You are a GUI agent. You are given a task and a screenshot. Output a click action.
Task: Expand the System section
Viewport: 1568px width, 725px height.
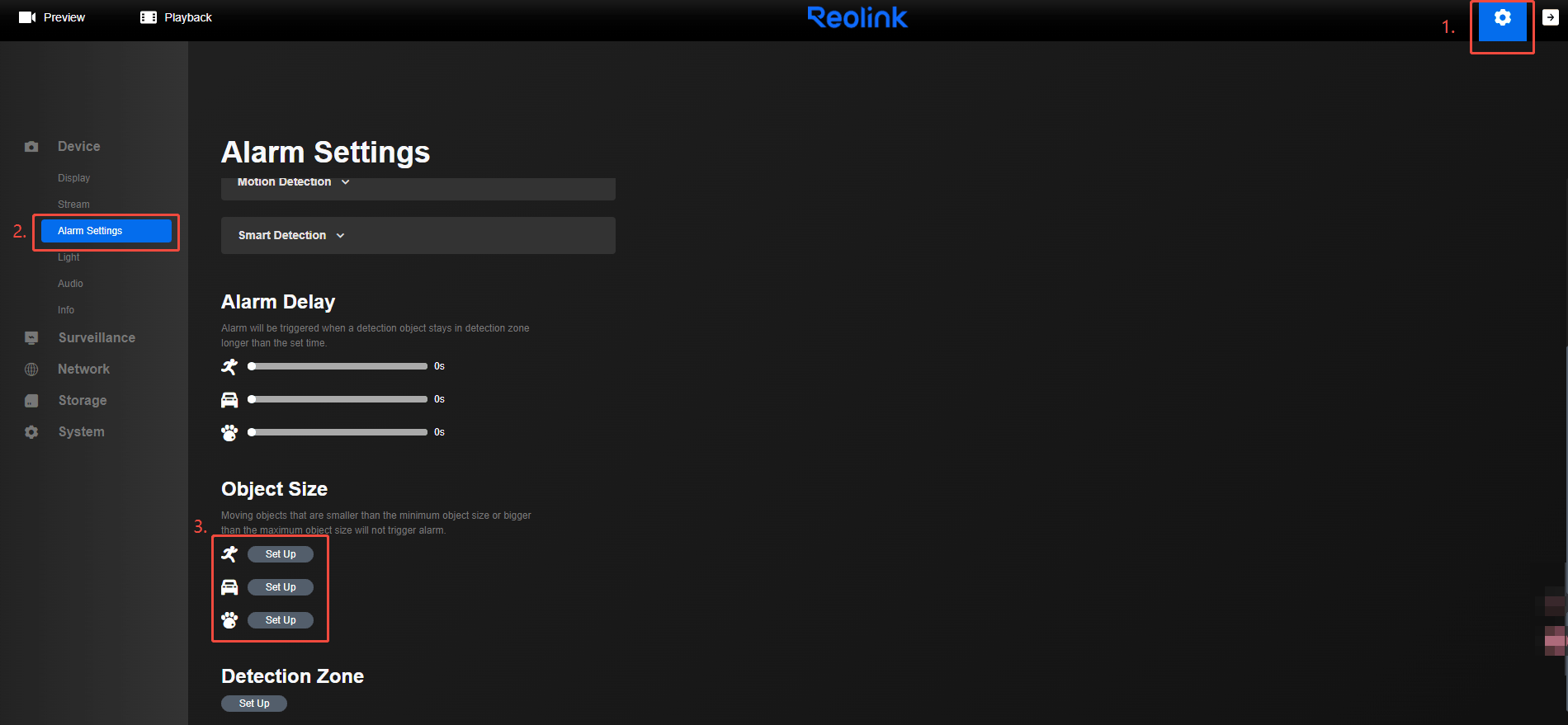coord(82,432)
